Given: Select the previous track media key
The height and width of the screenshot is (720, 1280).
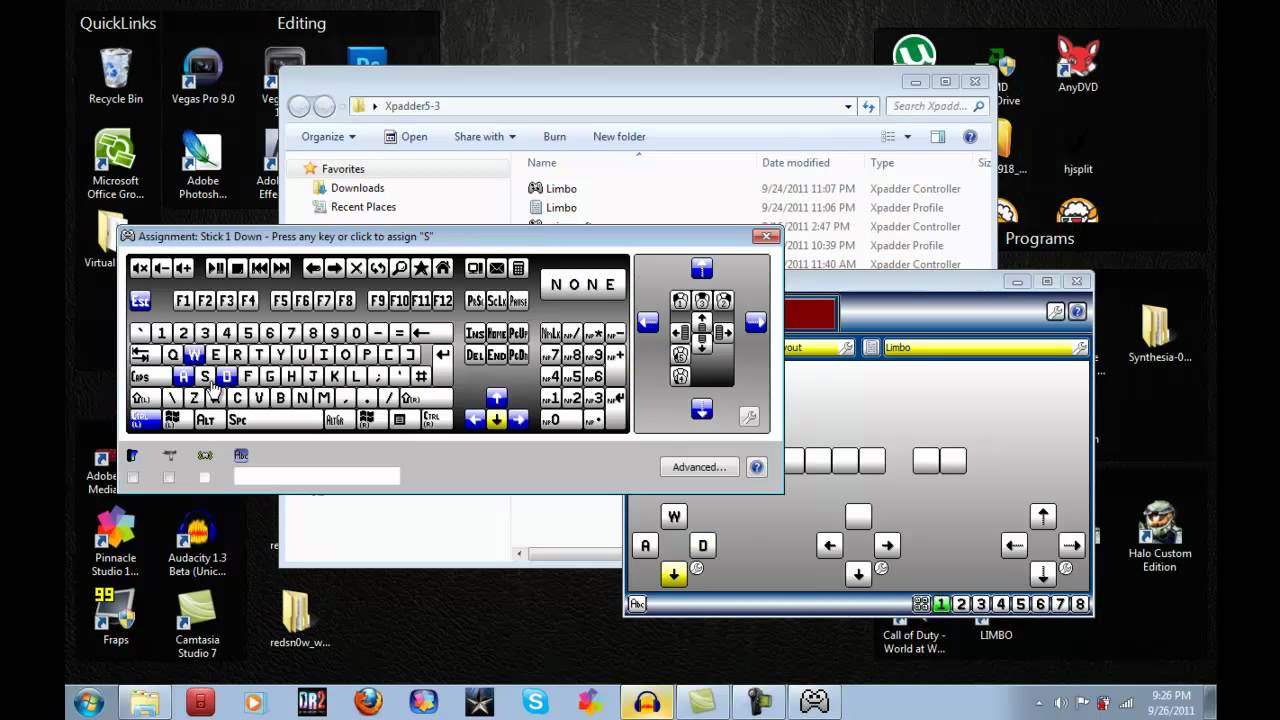Looking at the screenshot, I should (x=260, y=268).
